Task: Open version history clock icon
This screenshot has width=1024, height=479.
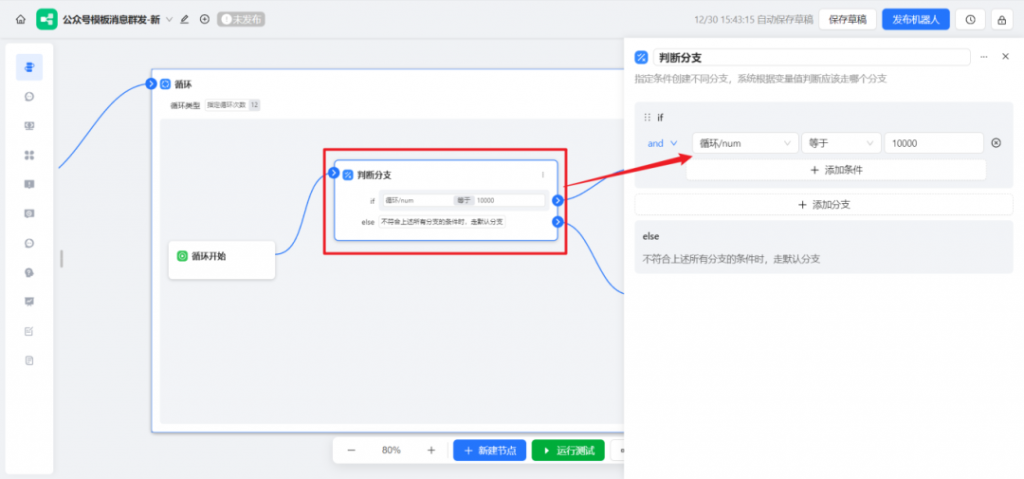Action: [x=970, y=20]
